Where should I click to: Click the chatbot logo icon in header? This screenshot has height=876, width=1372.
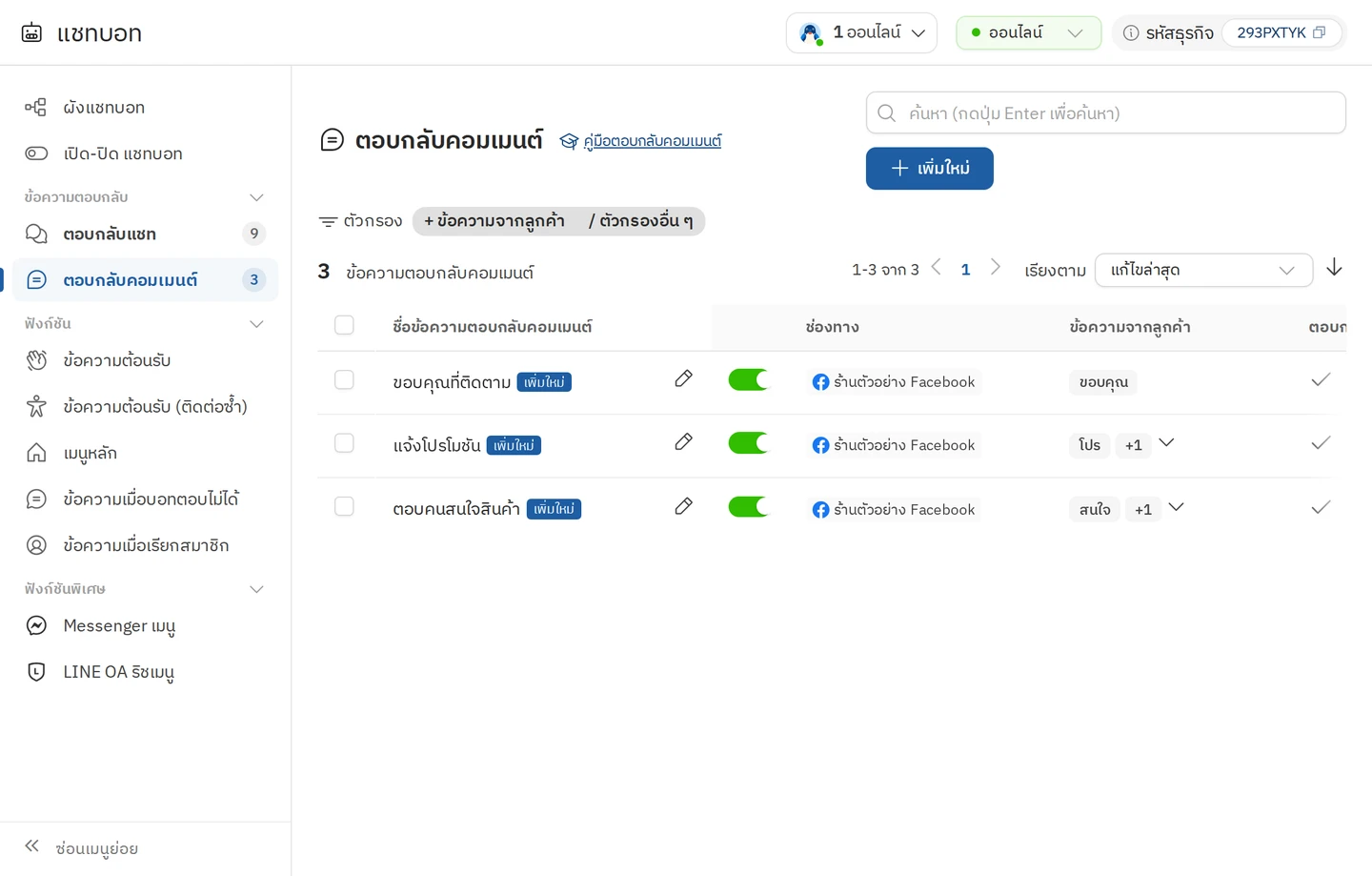click(31, 32)
